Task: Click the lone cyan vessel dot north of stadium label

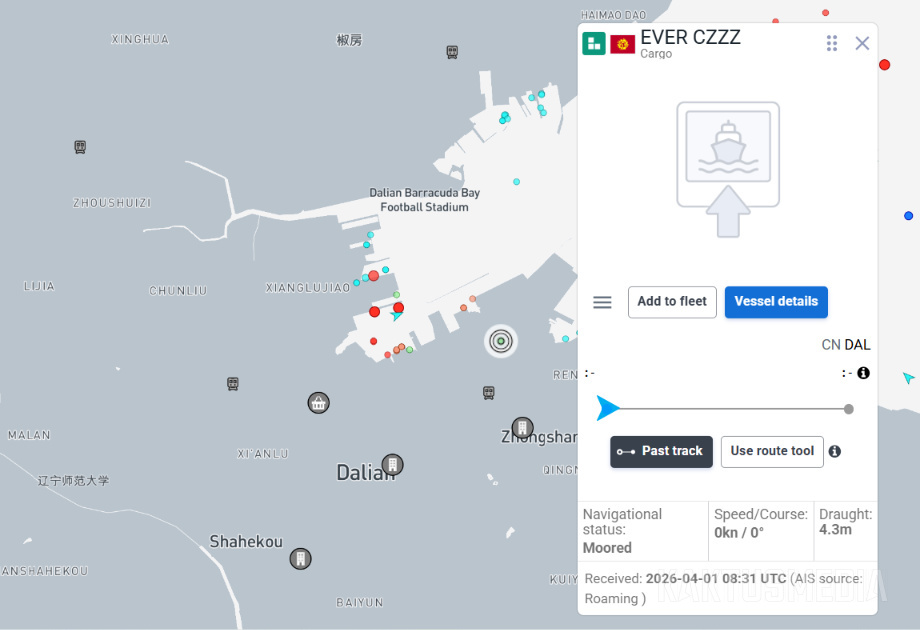Action: point(516,182)
